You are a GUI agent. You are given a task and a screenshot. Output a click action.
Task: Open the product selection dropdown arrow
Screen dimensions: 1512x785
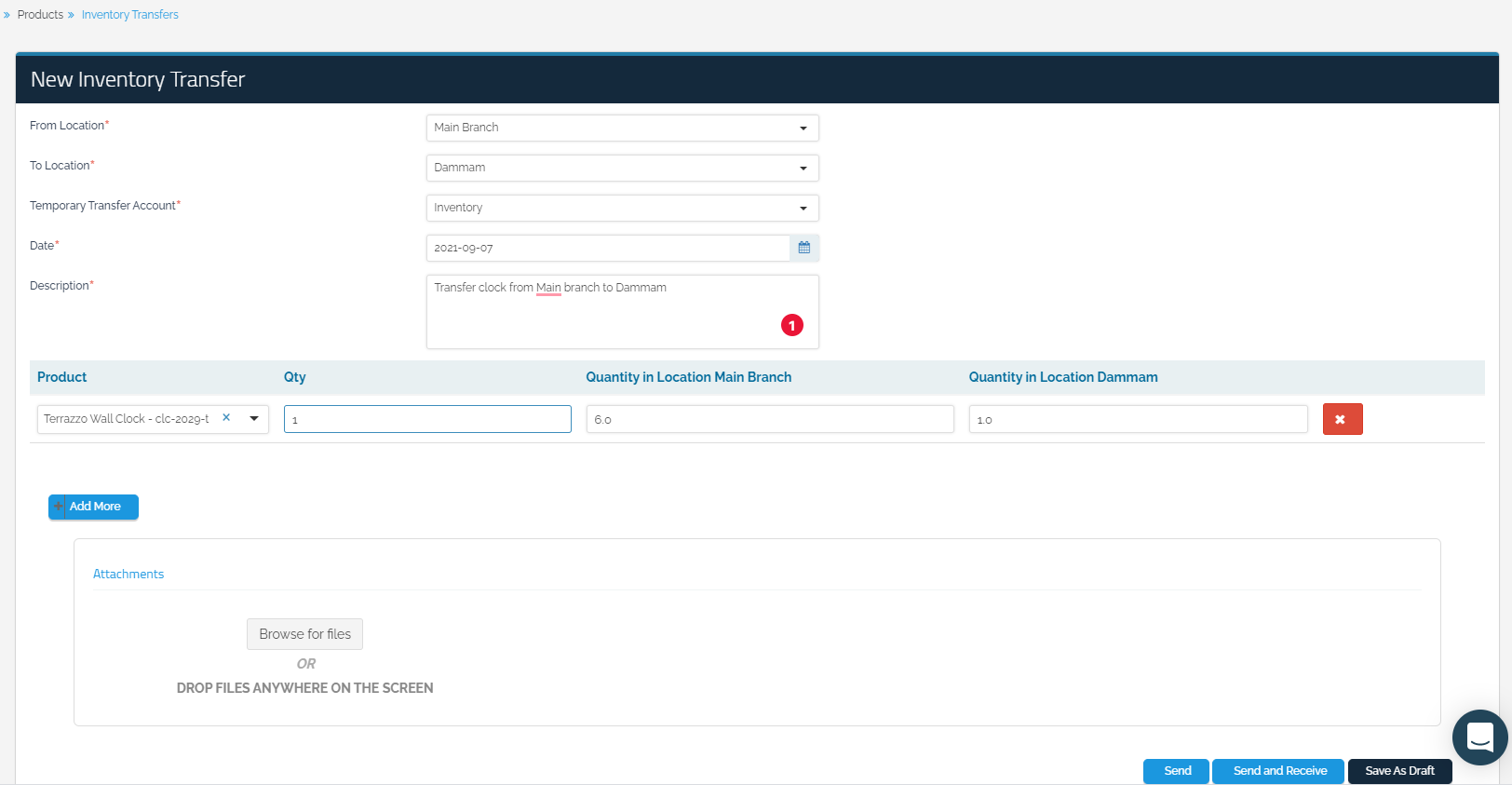point(254,419)
